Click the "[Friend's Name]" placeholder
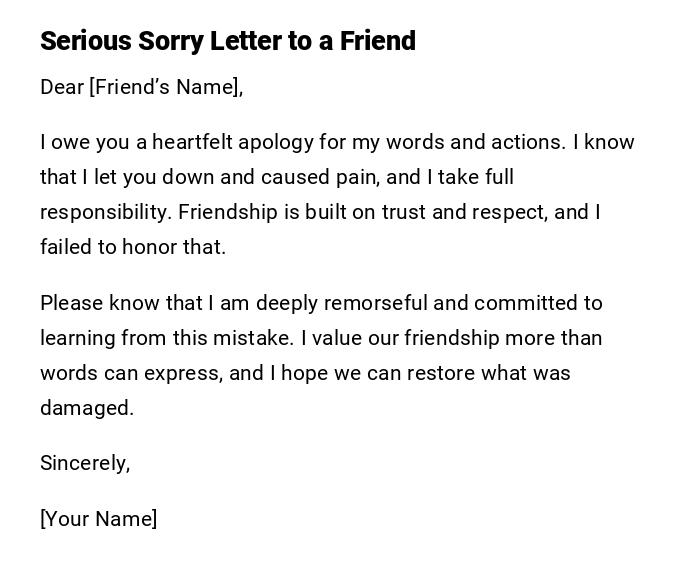Viewport: 700px width, 581px height. (x=164, y=87)
